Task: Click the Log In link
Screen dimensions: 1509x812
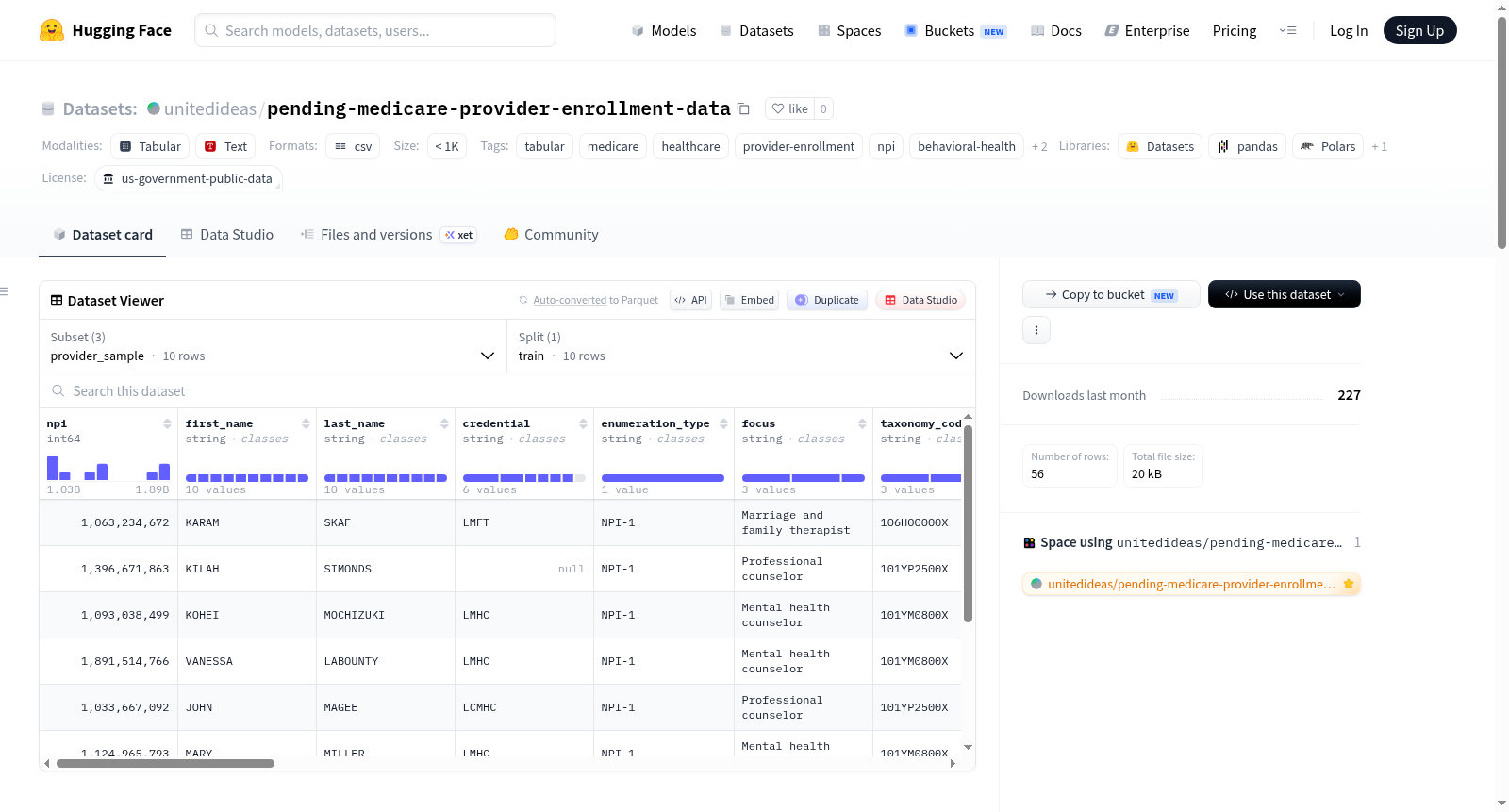Action: tap(1349, 30)
